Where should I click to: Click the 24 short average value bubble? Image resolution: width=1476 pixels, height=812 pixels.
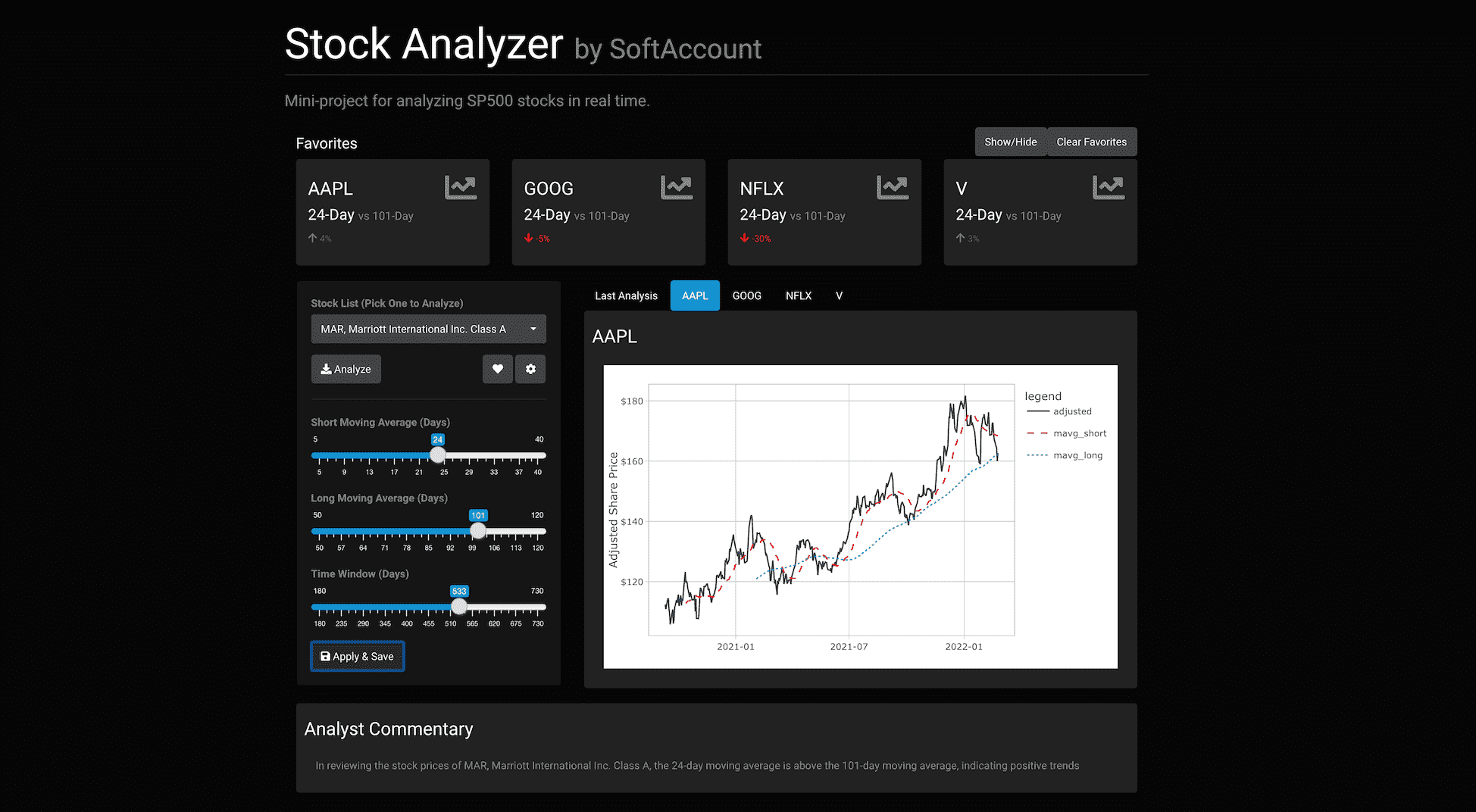(437, 439)
